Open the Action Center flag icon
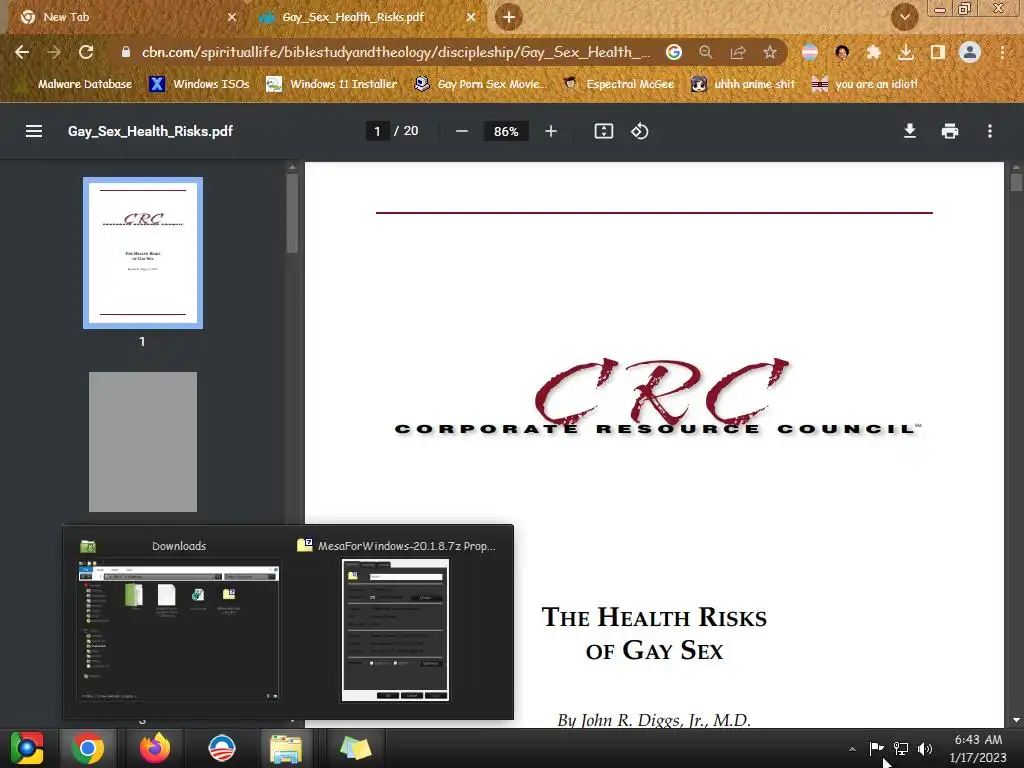The height and width of the screenshot is (768, 1024). [x=876, y=748]
